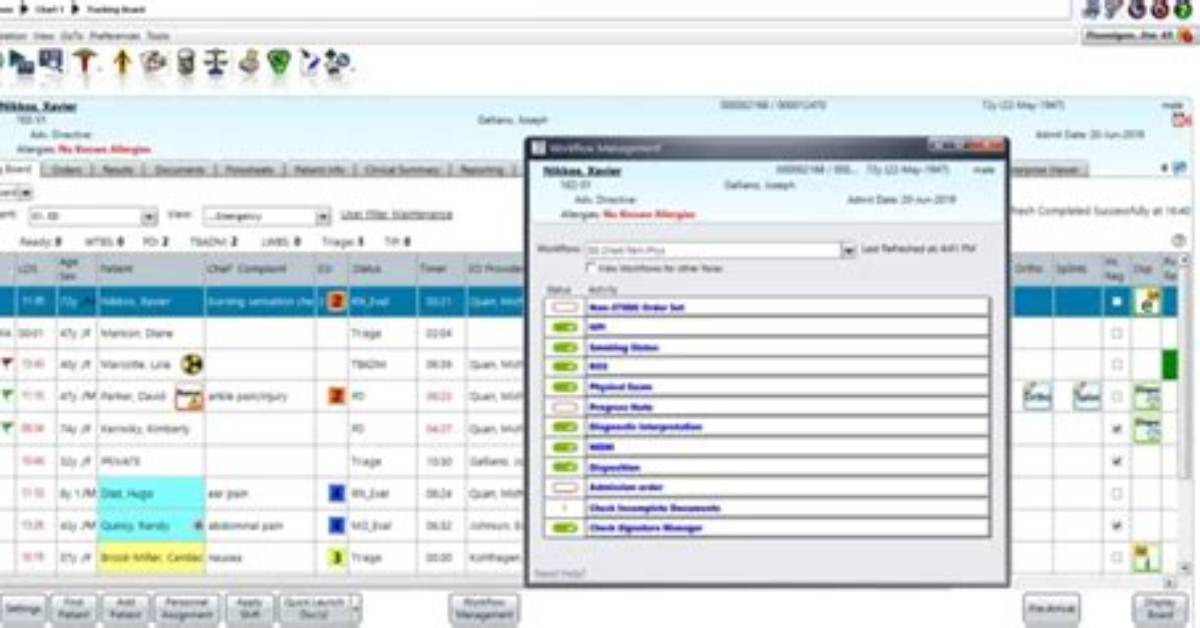Toggle the Int. Reg checkbox in Nikkos row
The width and height of the screenshot is (1200, 628).
pos(1117,302)
